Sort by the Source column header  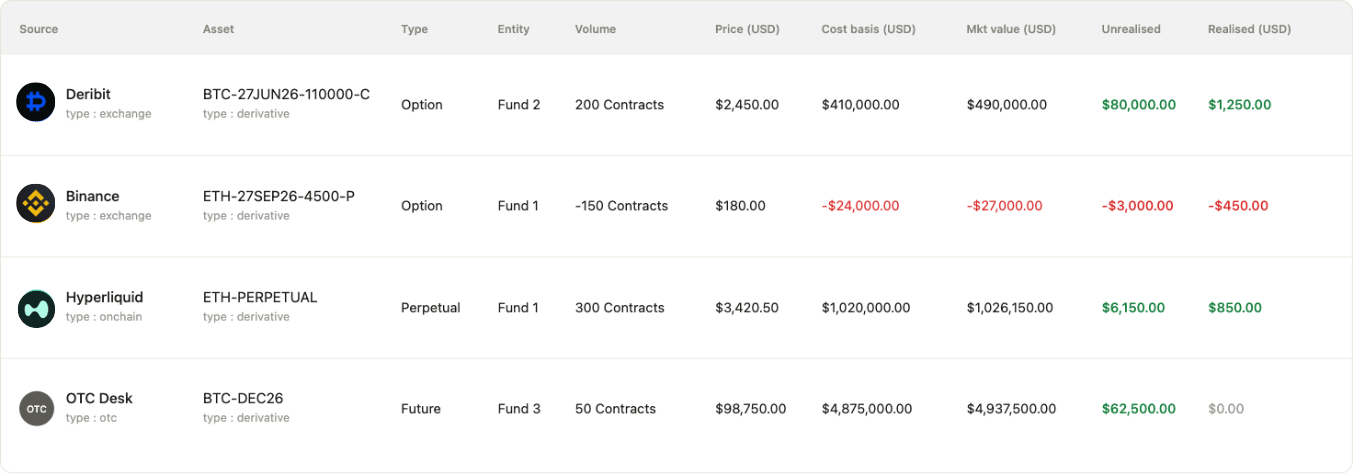tap(39, 29)
